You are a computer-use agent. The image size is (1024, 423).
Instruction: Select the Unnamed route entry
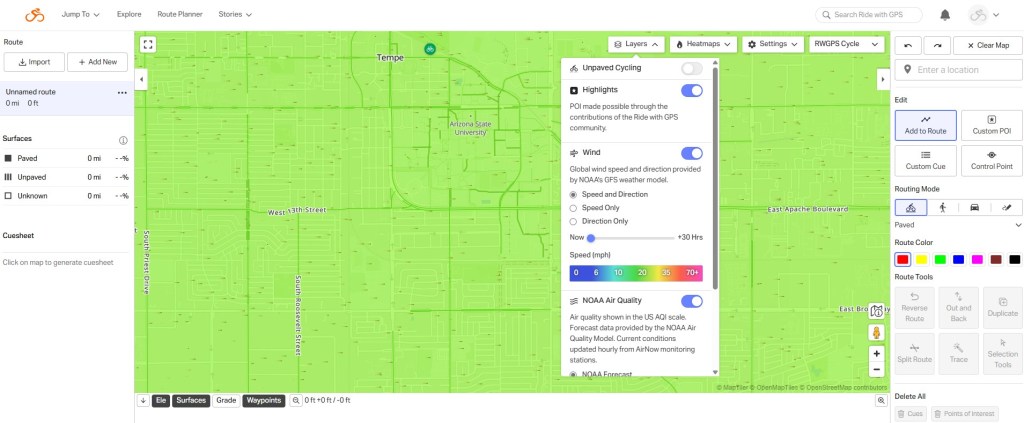pos(67,98)
